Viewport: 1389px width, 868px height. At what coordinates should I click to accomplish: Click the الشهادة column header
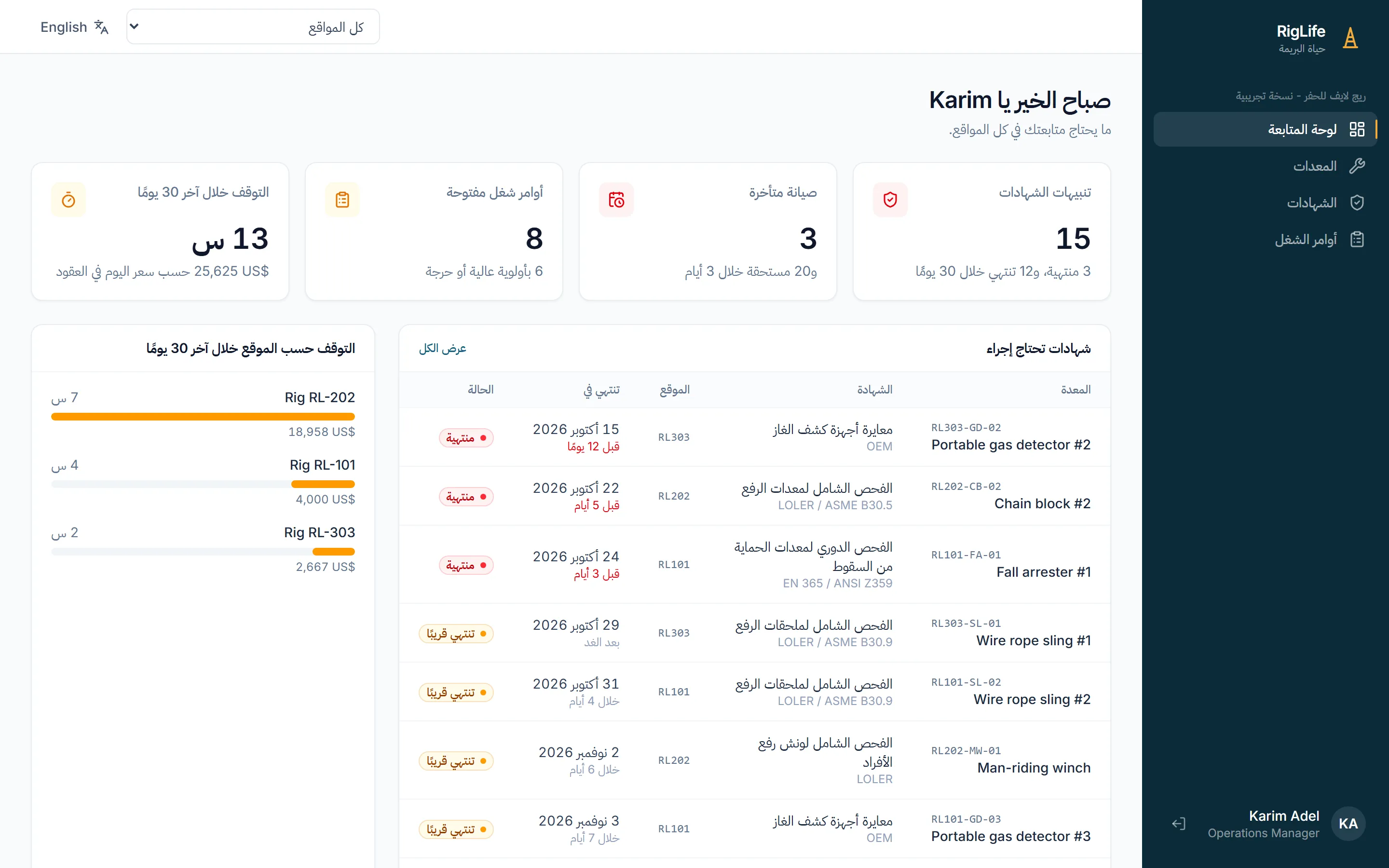875,390
